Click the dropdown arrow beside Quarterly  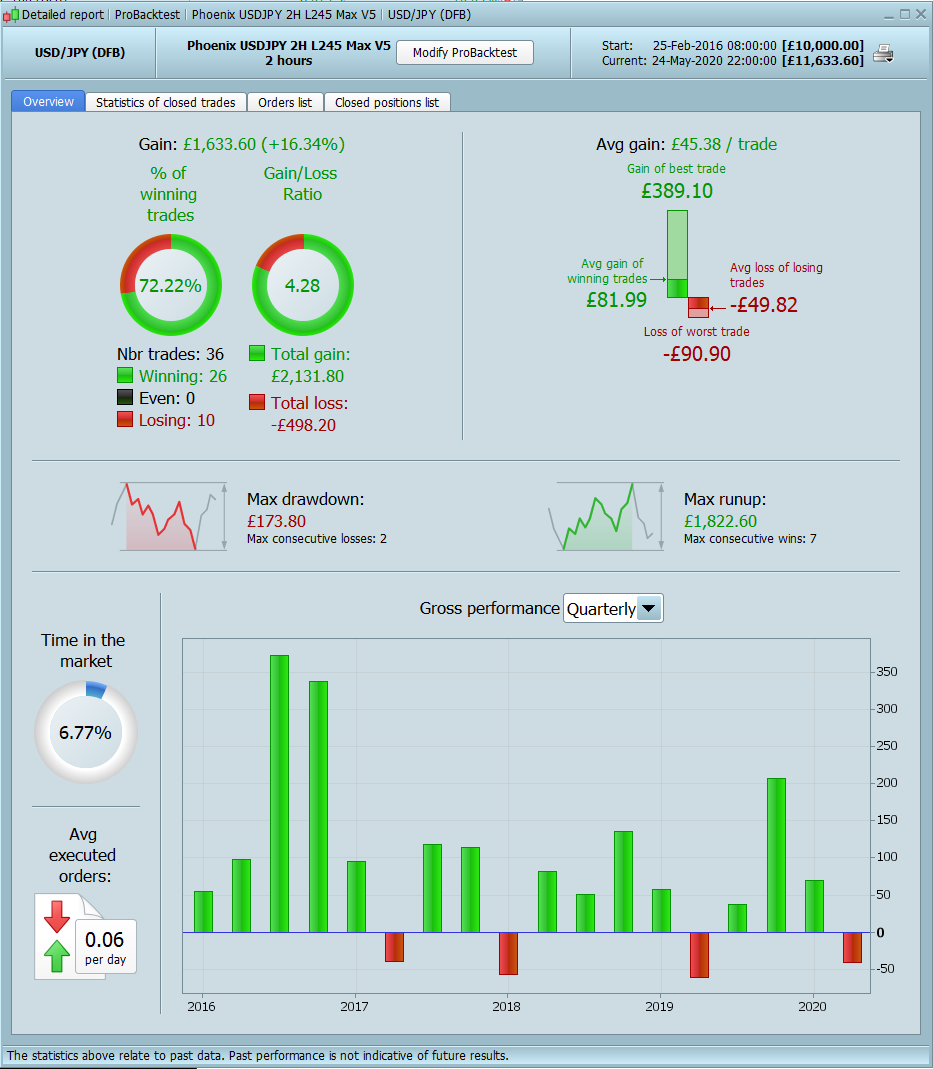pyautogui.click(x=649, y=608)
